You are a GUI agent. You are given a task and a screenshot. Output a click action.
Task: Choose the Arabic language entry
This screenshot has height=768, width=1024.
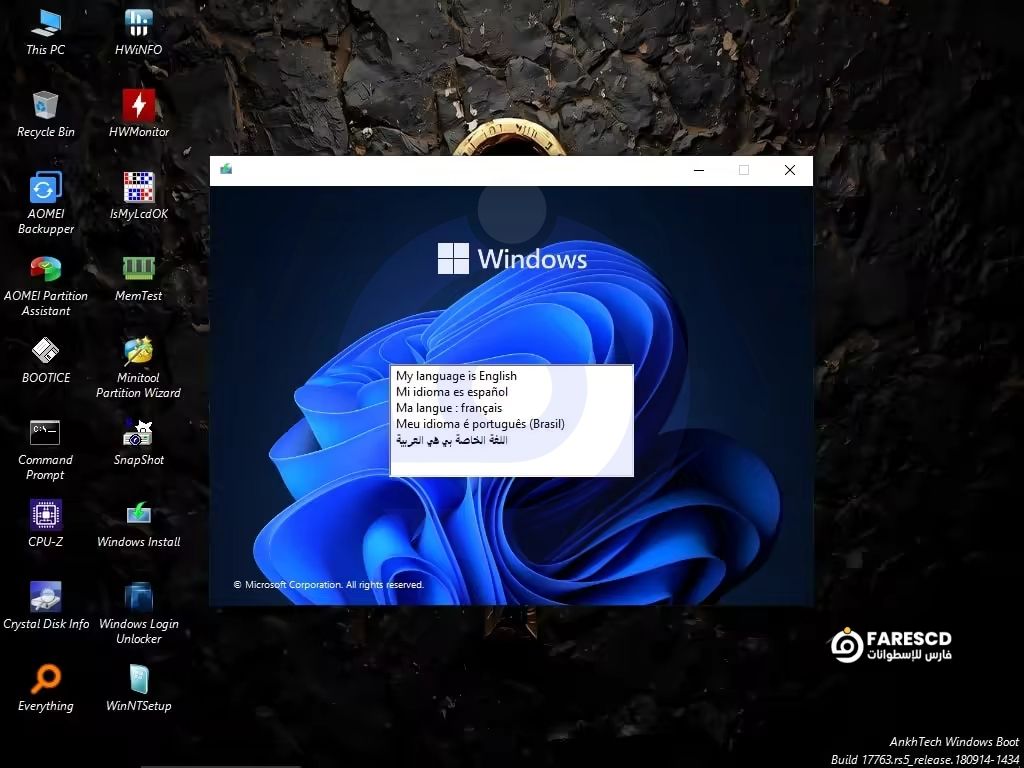coord(452,440)
